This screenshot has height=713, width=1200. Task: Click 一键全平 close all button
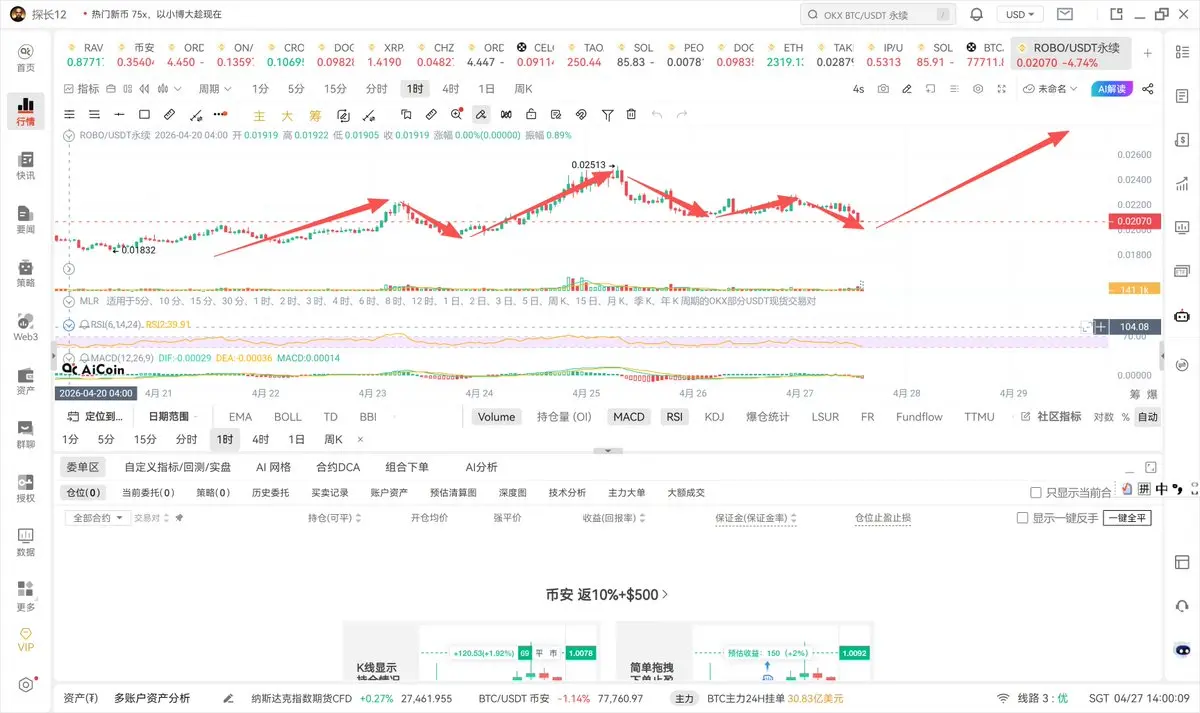[1127, 518]
